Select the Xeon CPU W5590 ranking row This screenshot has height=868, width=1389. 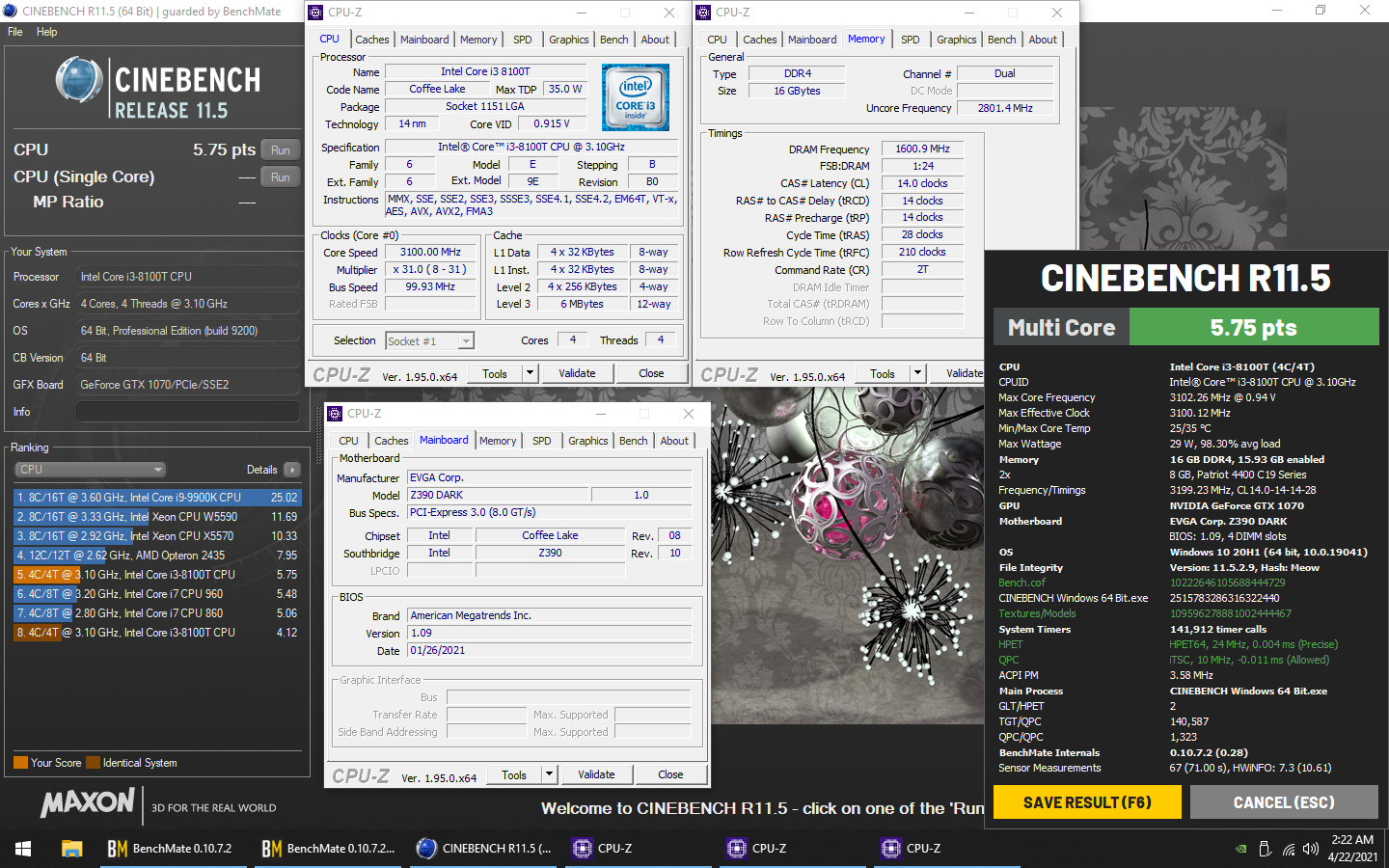pos(156,517)
